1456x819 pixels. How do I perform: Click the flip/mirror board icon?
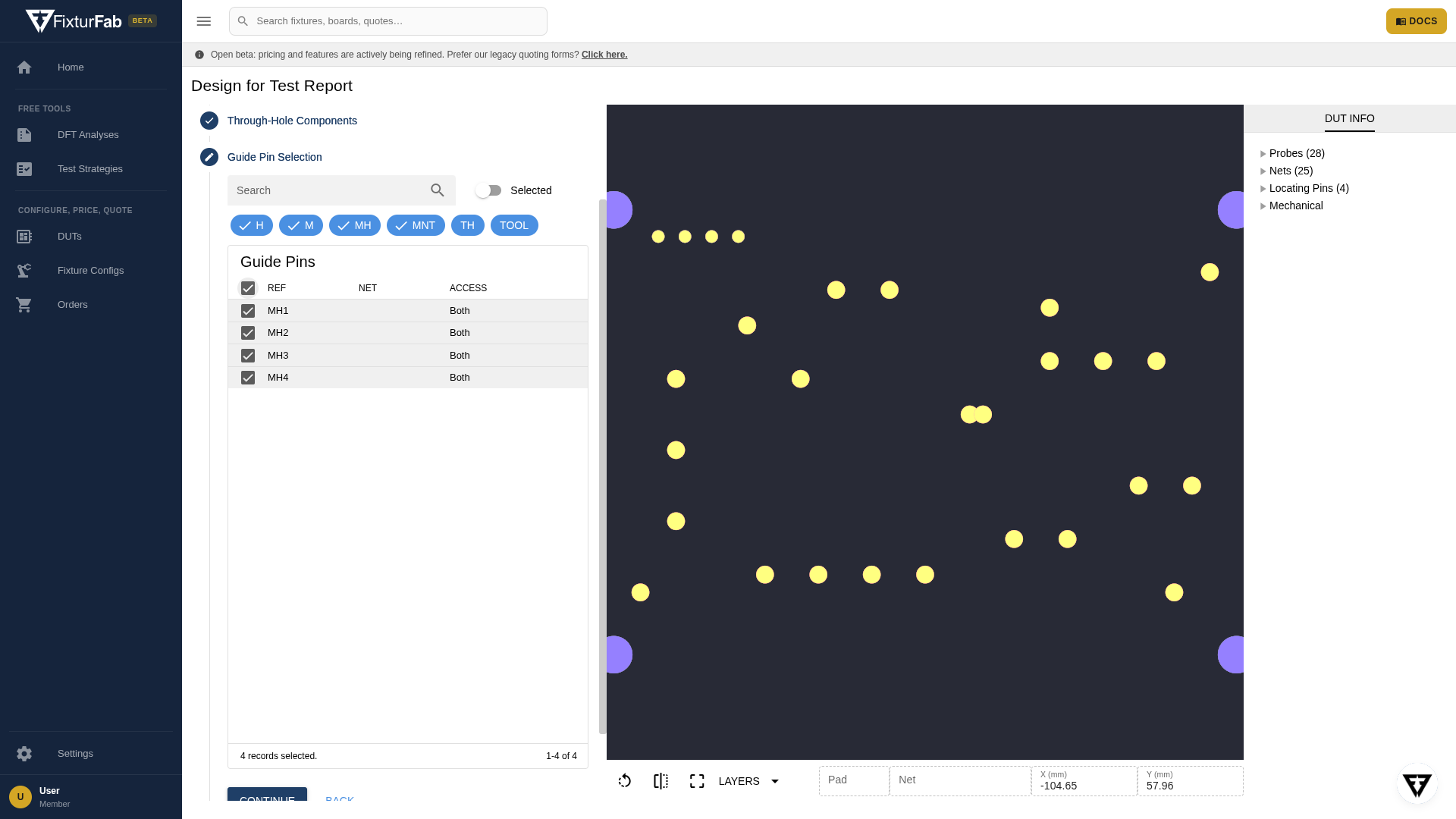point(661,781)
